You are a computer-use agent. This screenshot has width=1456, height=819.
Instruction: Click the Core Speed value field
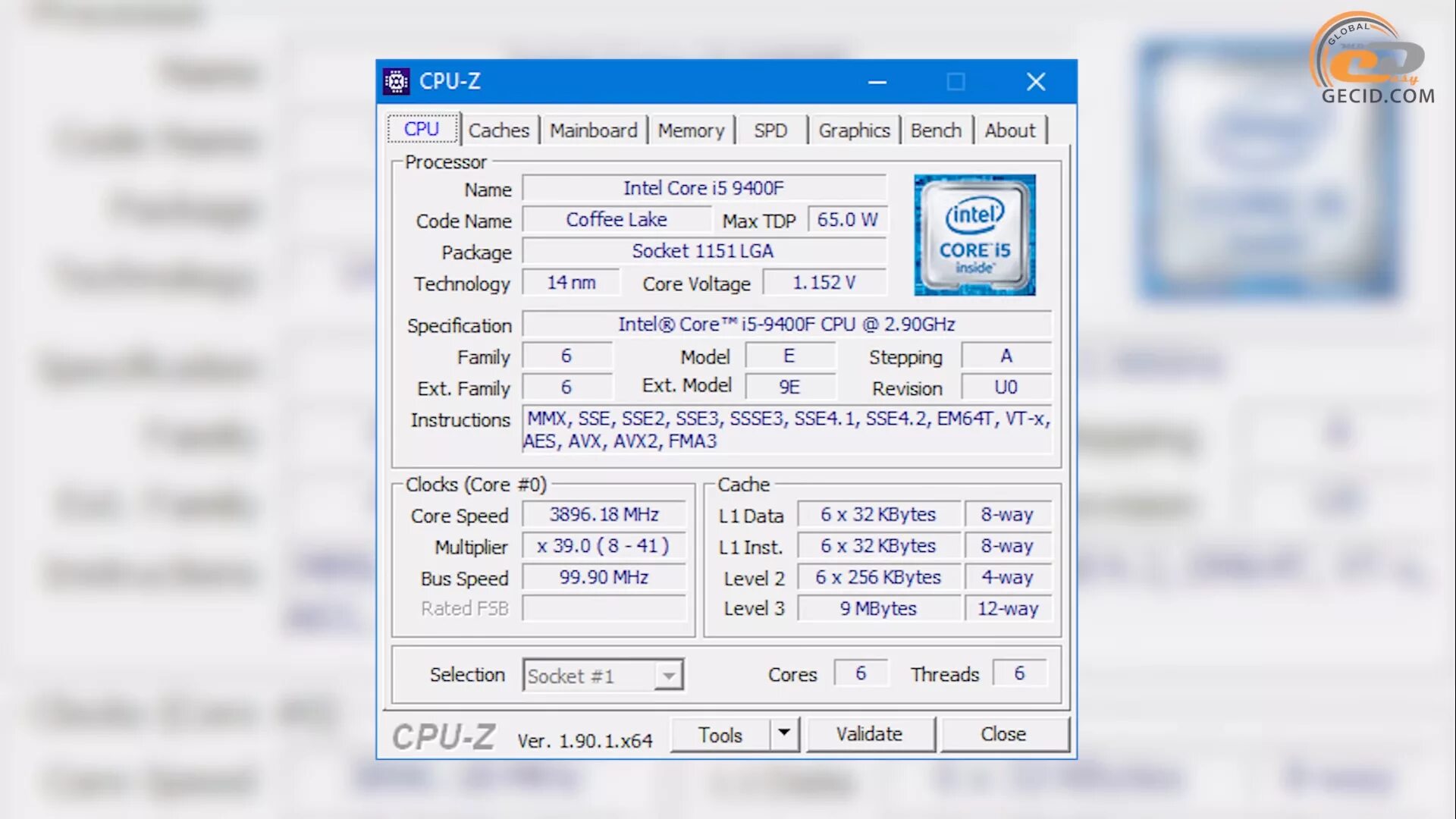coord(604,515)
